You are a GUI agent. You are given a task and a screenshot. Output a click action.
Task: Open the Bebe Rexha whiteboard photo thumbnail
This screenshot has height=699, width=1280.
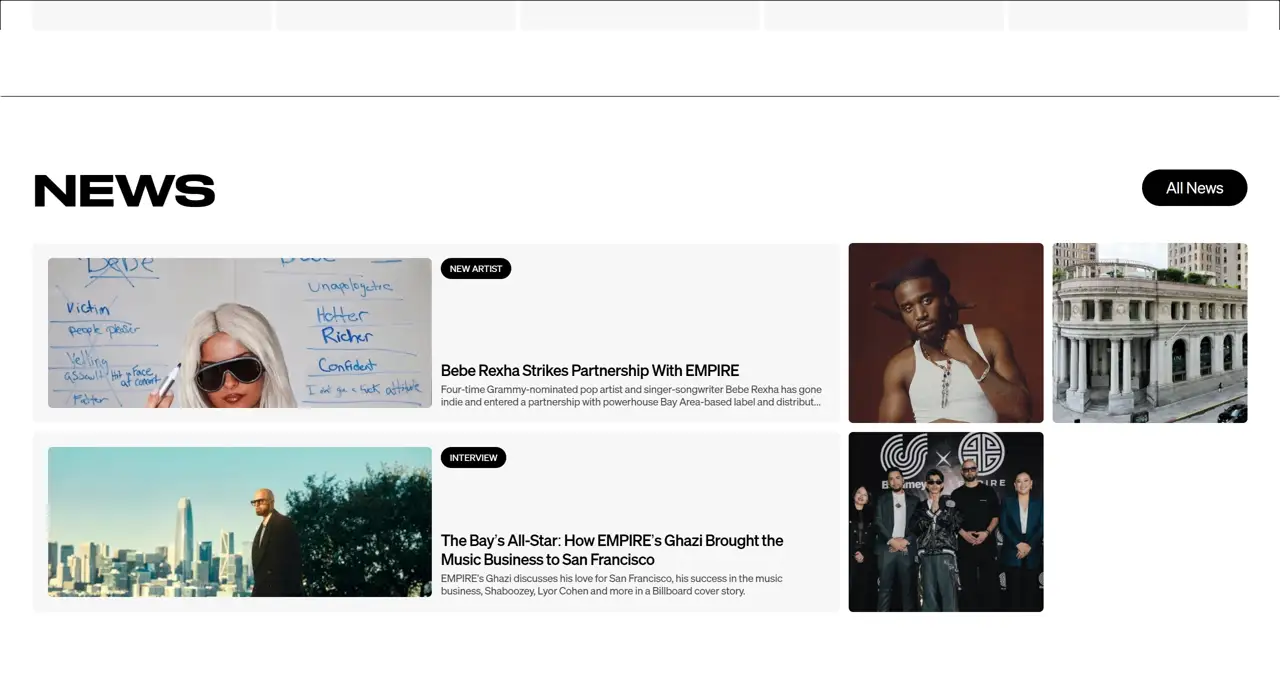pyautogui.click(x=240, y=333)
